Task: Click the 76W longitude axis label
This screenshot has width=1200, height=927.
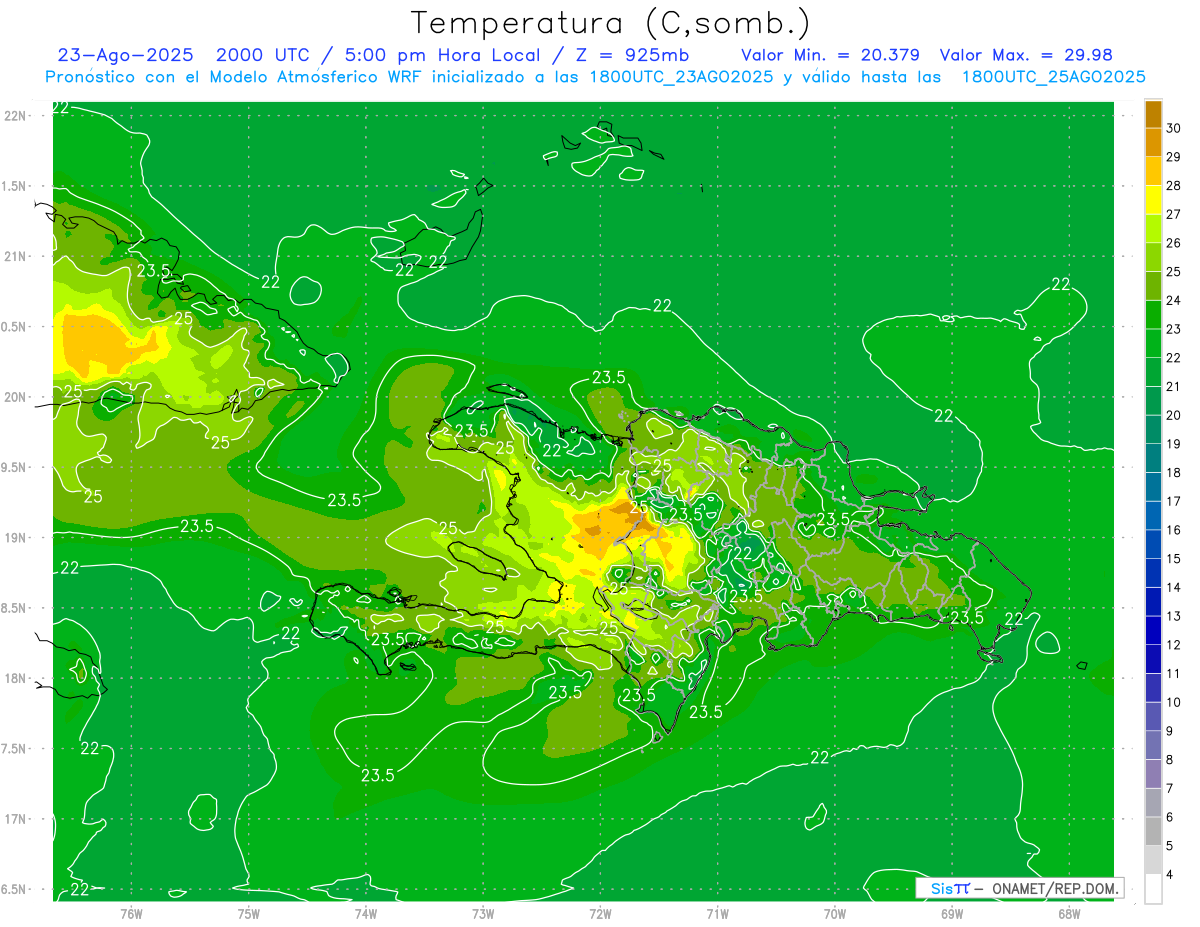Action: pyautogui.click(x=131, y=913)
